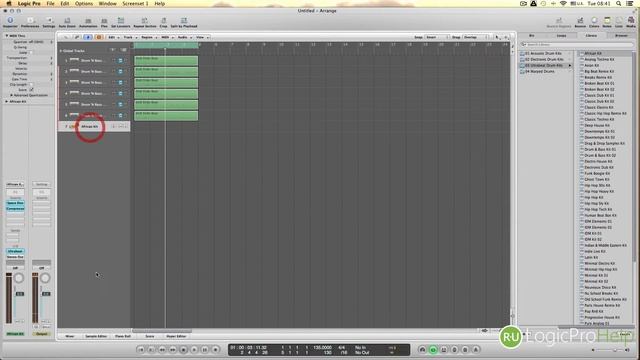
Task: Toggle the Media toolbar icon
Action: 631,22
